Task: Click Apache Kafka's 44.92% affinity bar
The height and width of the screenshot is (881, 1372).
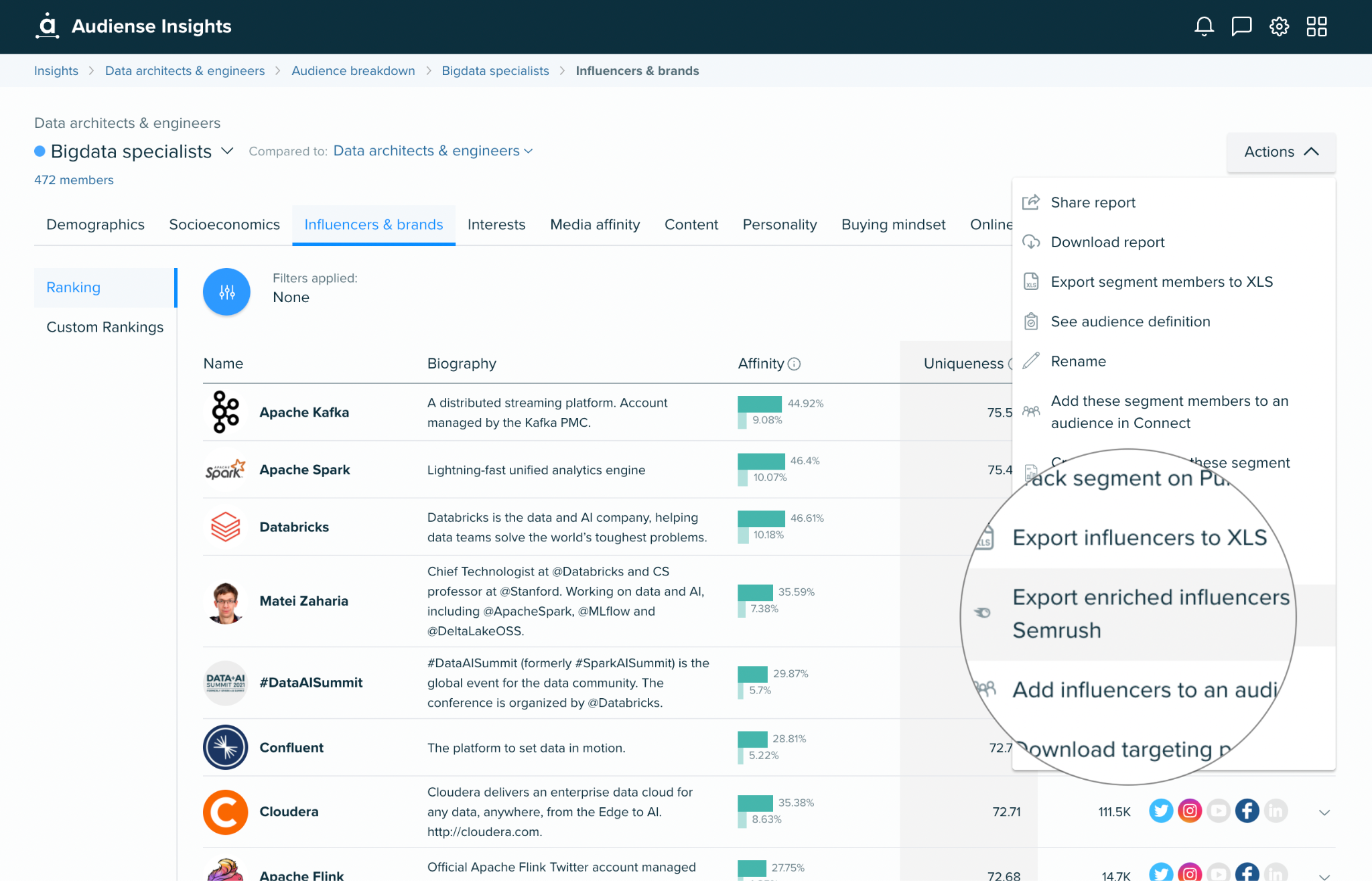Action: coord(760,404)
